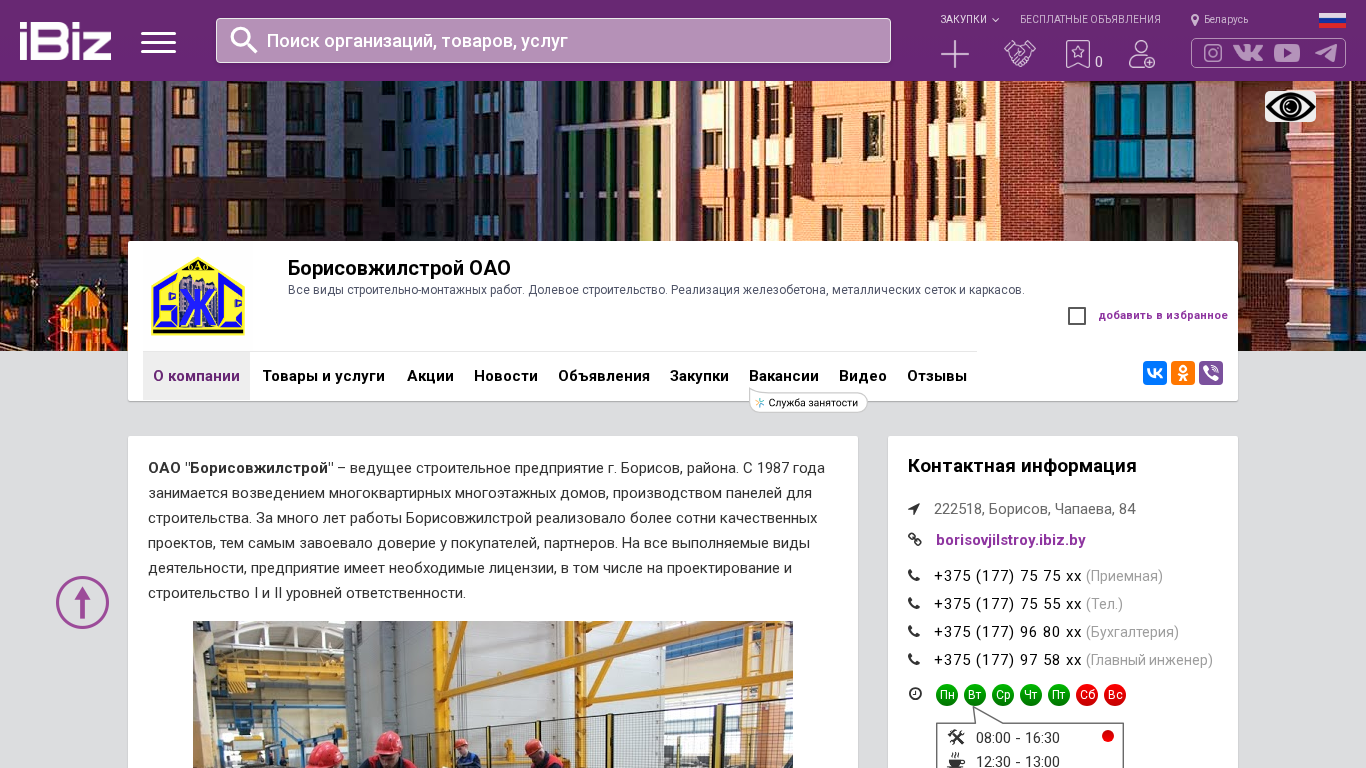Click phone icon beside Бухгалтерия number

click(x=914, y=632)
